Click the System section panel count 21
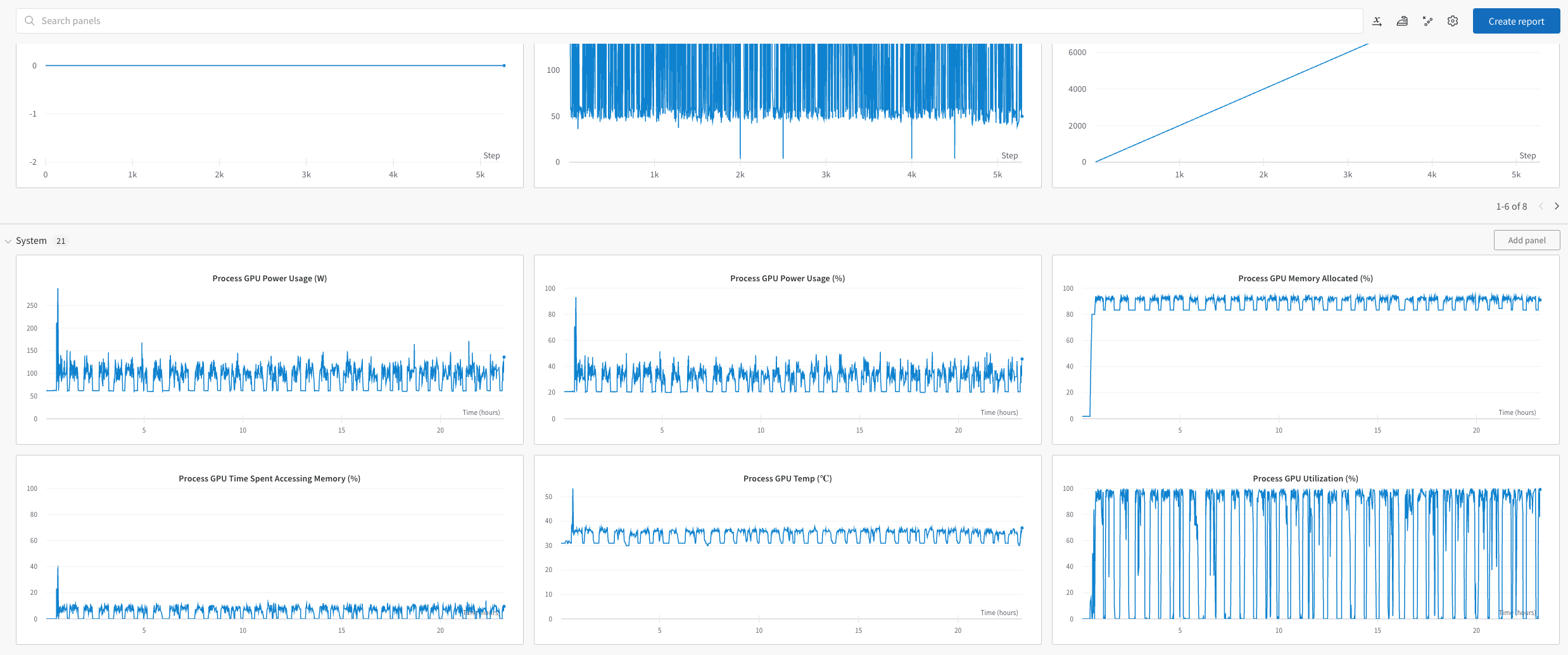Viewport: 1568px width, 655px height. [61, 241]
